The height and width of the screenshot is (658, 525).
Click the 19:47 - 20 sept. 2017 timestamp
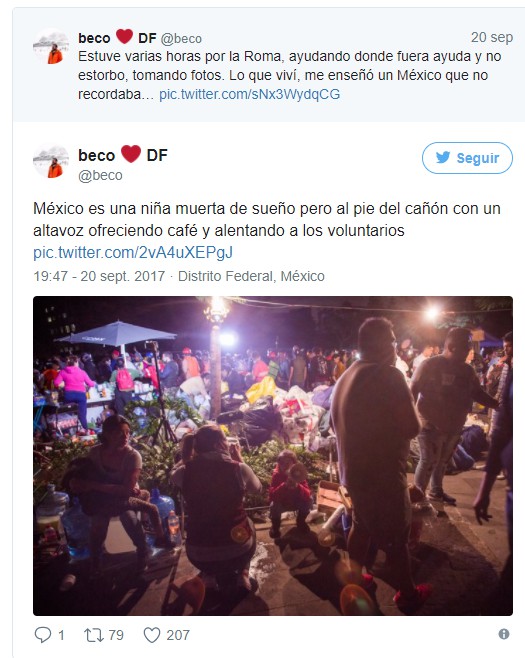tap(99, 276)
